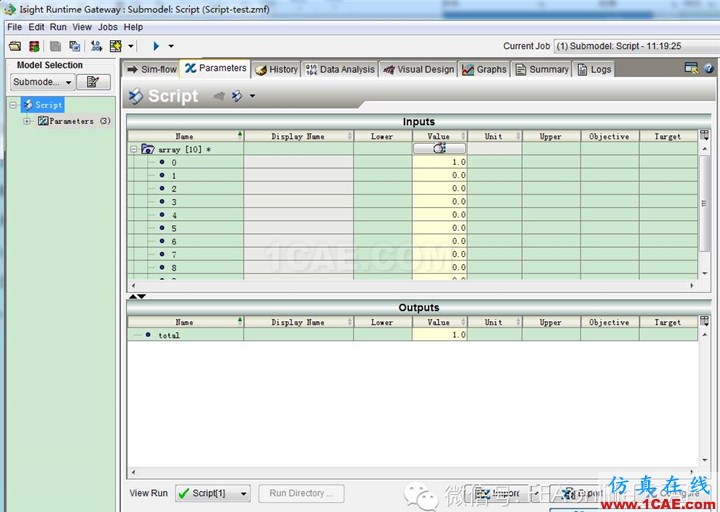Open the Logs tab
720x512 pixels.
tap(594, 69)
